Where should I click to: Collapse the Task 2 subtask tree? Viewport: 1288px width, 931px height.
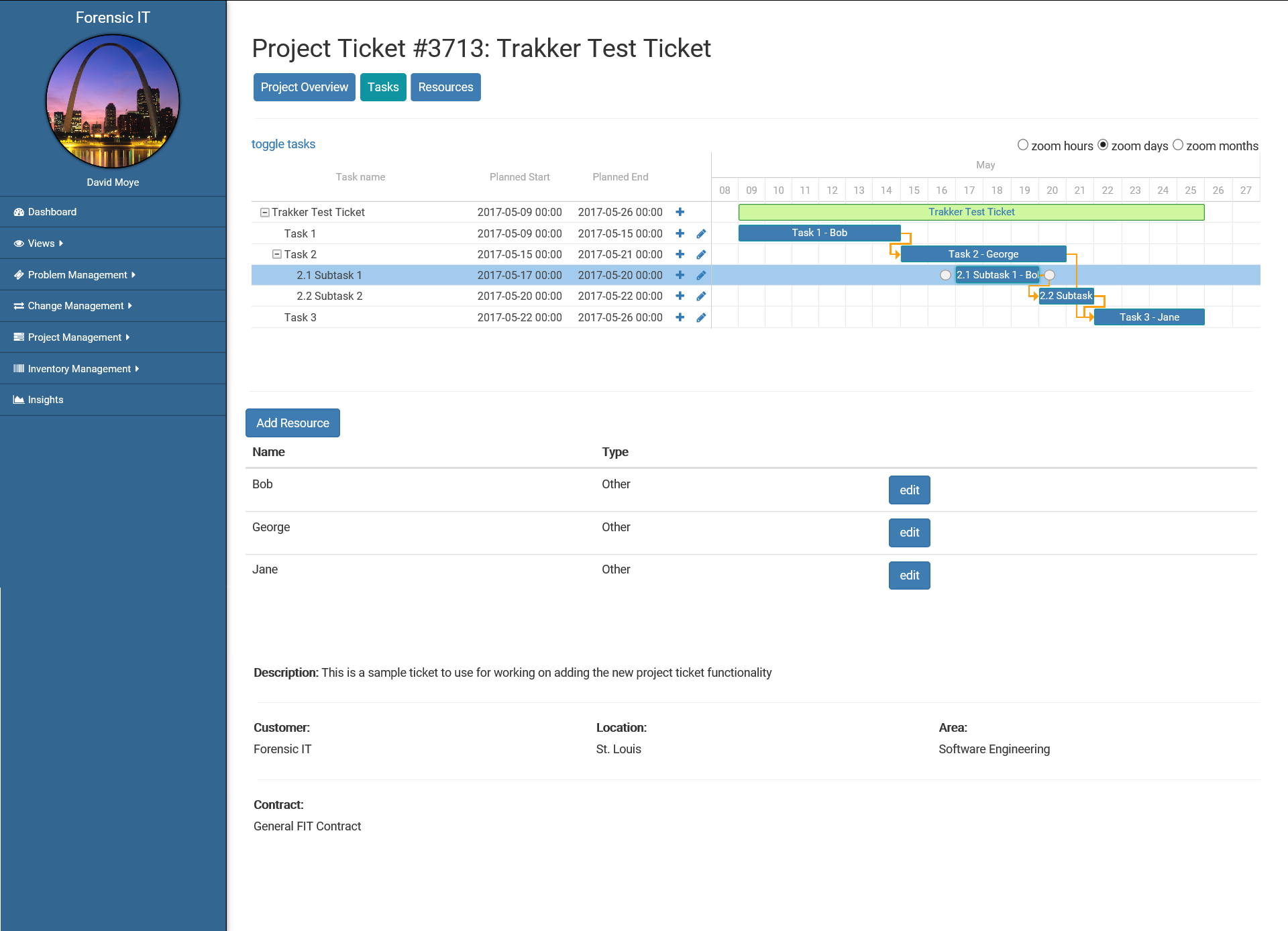pos(276,254)
